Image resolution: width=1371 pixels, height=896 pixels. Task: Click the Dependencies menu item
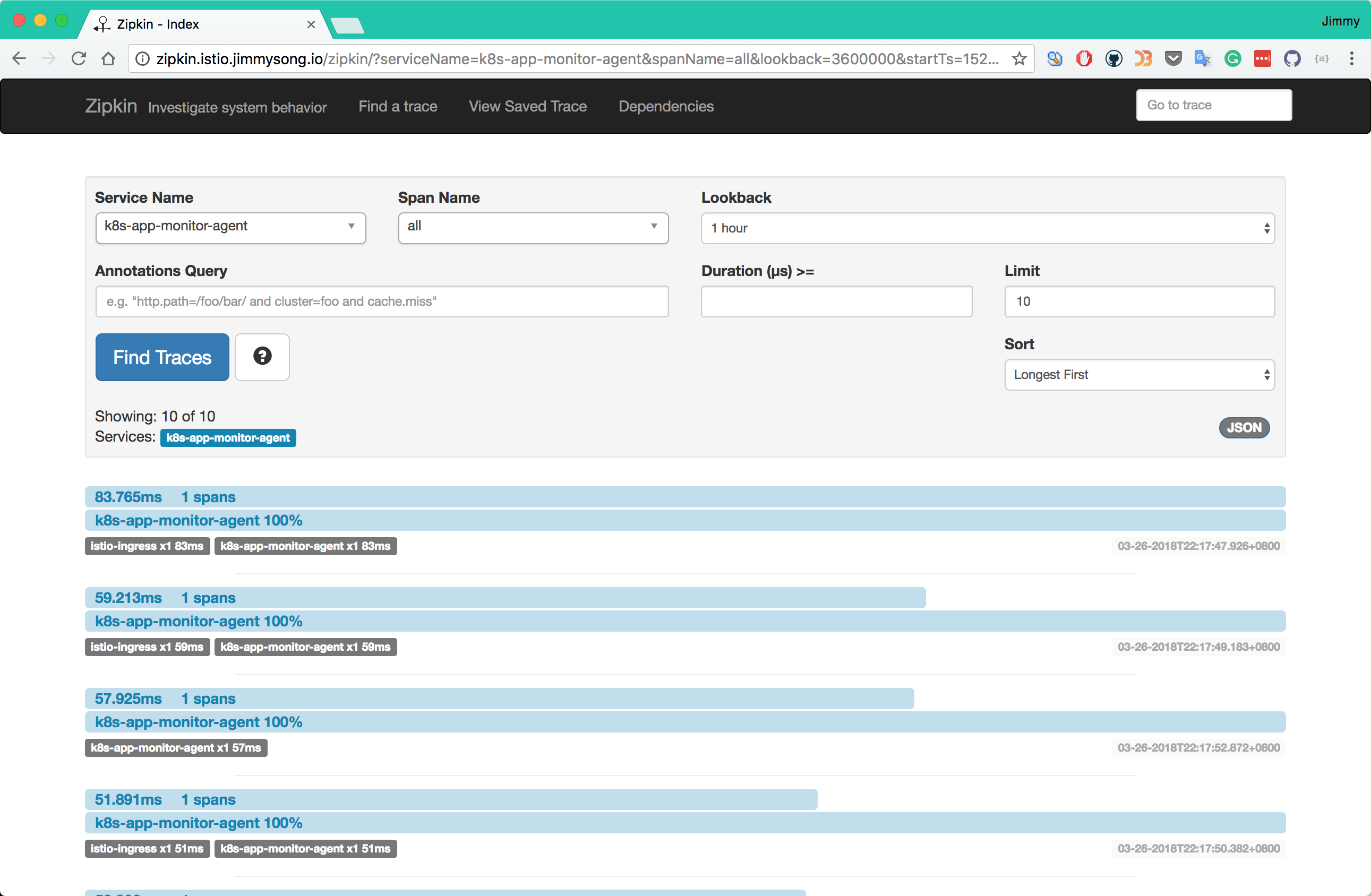pos(666,105)
